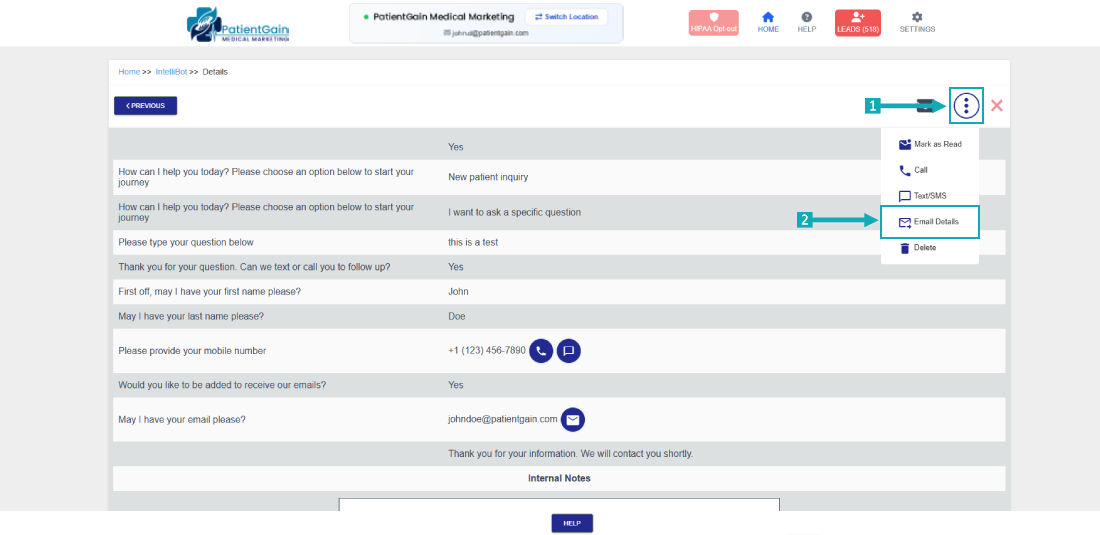The width and height of the screenshot is (1100, 535).
Task: Click 'Details' in the breadcrumb
Action: tap(215, 72)
